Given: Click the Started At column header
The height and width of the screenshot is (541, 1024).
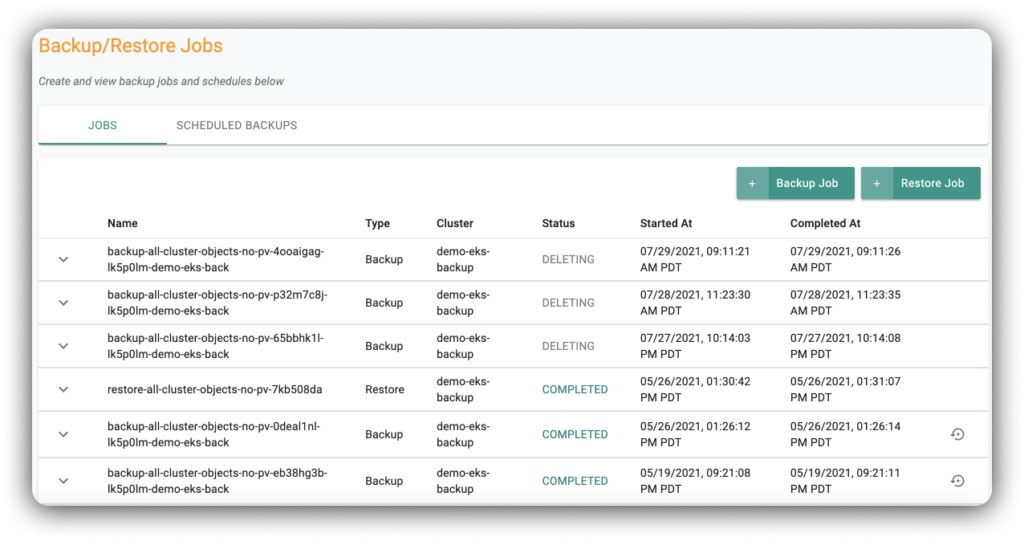Looking at the screenshot, I should click(666, 223).
